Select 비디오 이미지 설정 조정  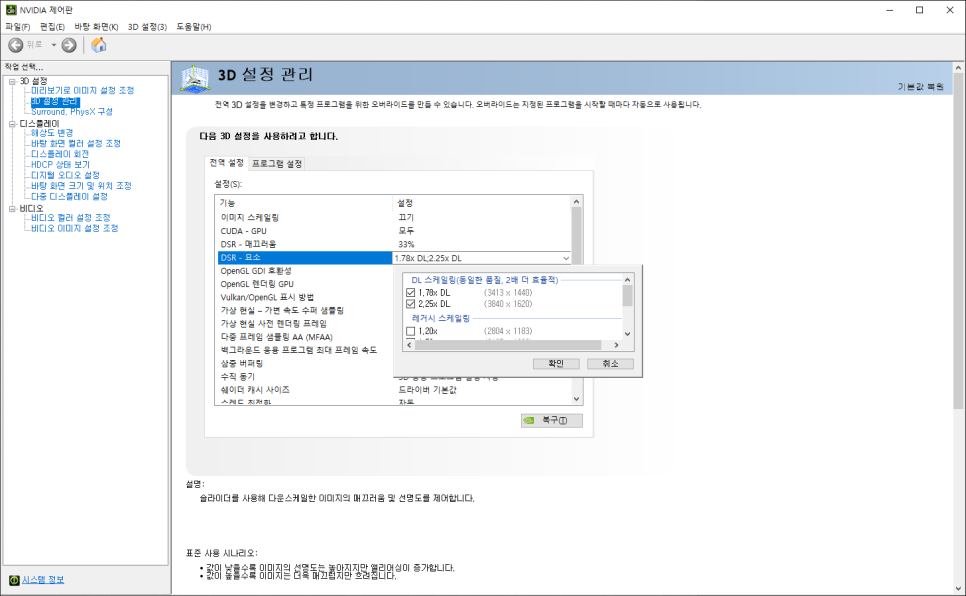(75, 228)
